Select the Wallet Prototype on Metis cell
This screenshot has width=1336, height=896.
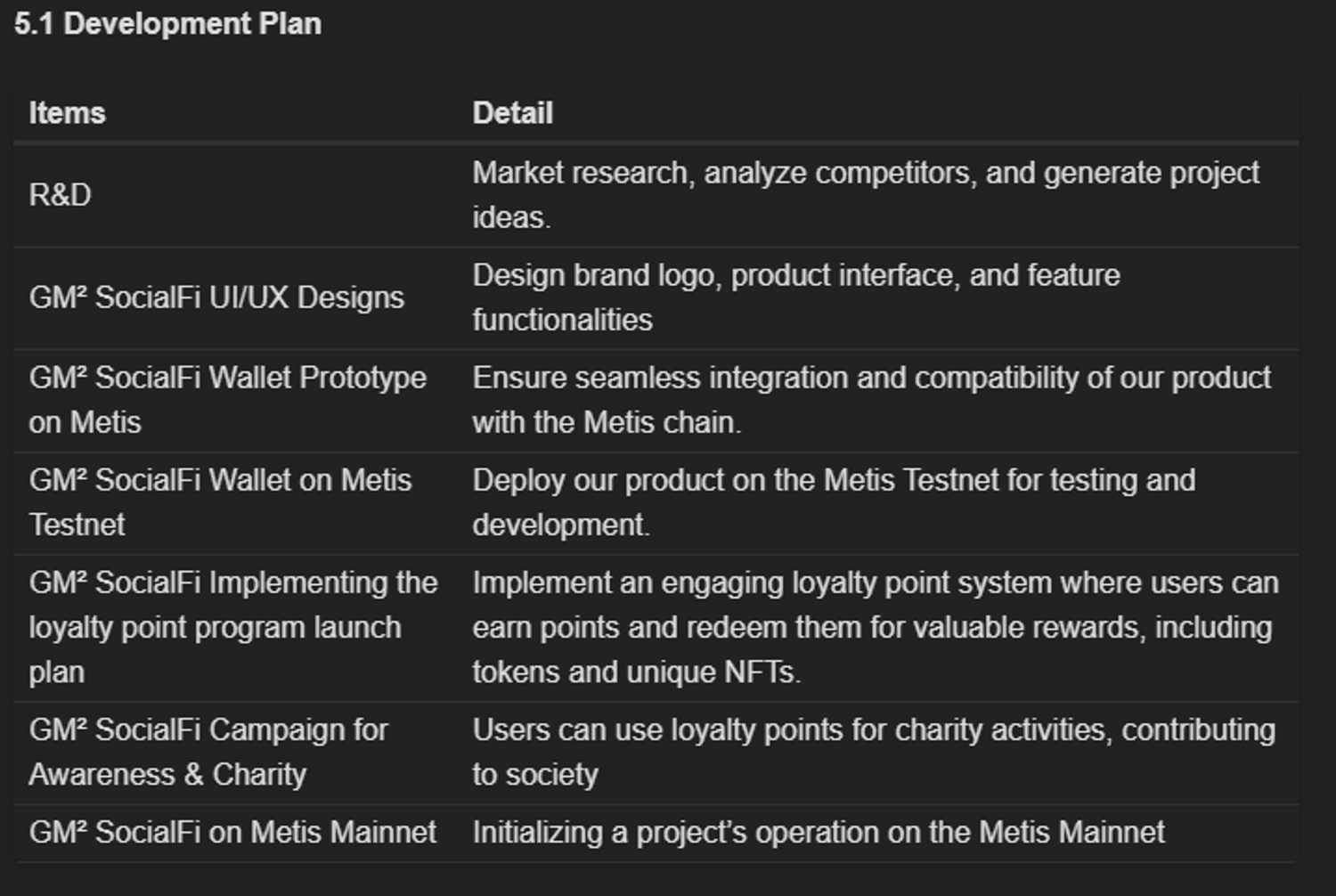(228, 400)
